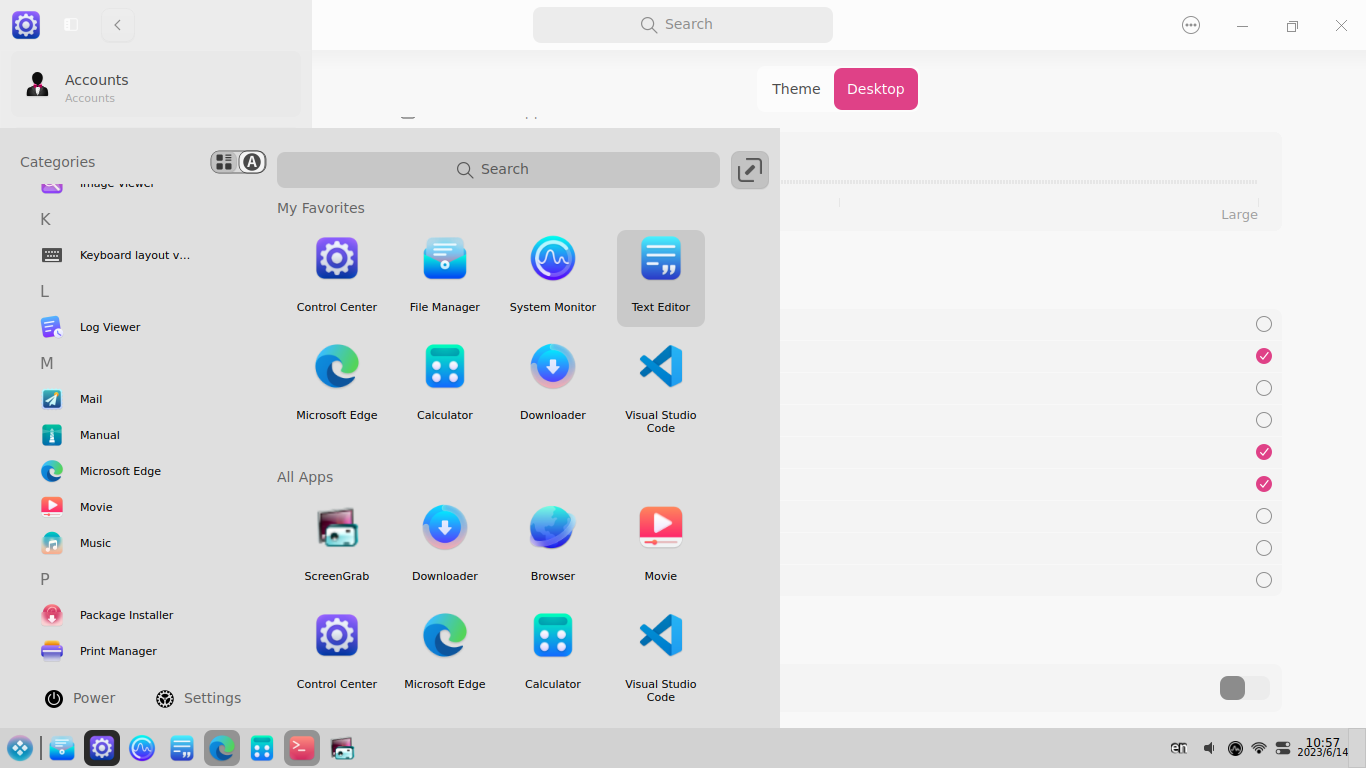Launch File Manager from My Favorites
The height and width of the screenshot is (768, 1366).
[444, 270]
